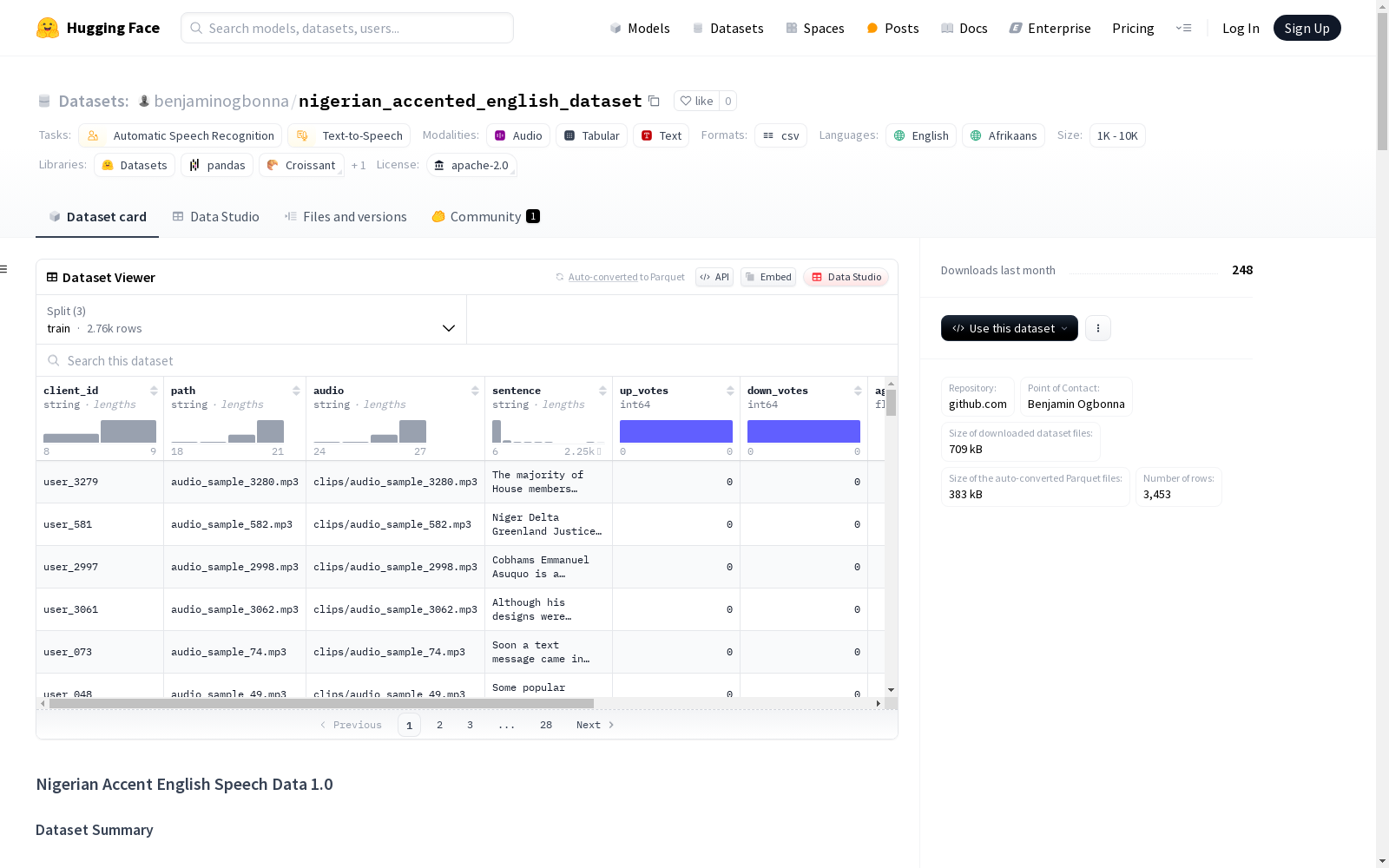Open the Files and versions tab
The width and height of the screenshot is (1389, 868).
tap(346, 217)
